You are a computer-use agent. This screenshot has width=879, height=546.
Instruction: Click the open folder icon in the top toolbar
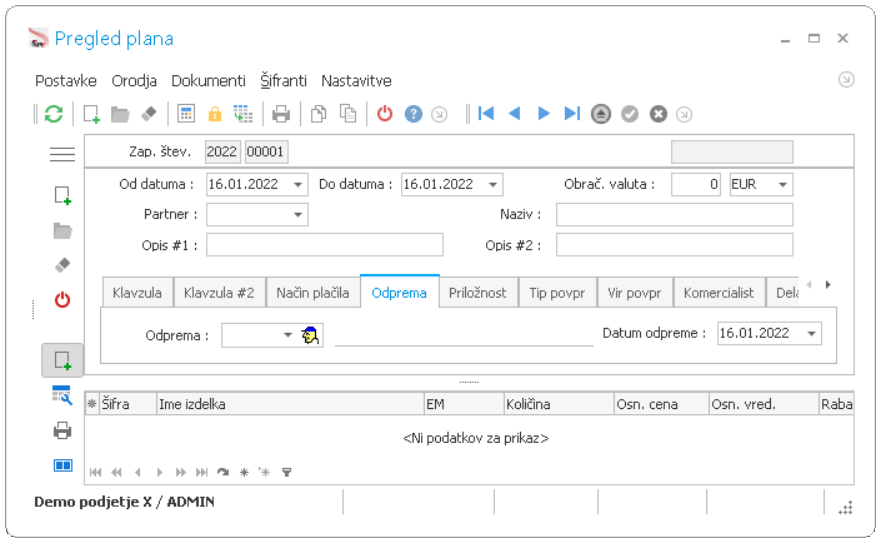point(120,114)
